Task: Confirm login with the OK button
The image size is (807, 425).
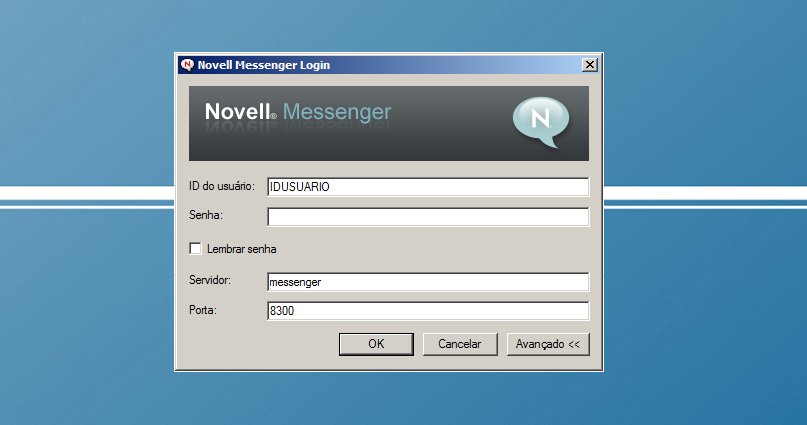Action: [x=376, y=344]
